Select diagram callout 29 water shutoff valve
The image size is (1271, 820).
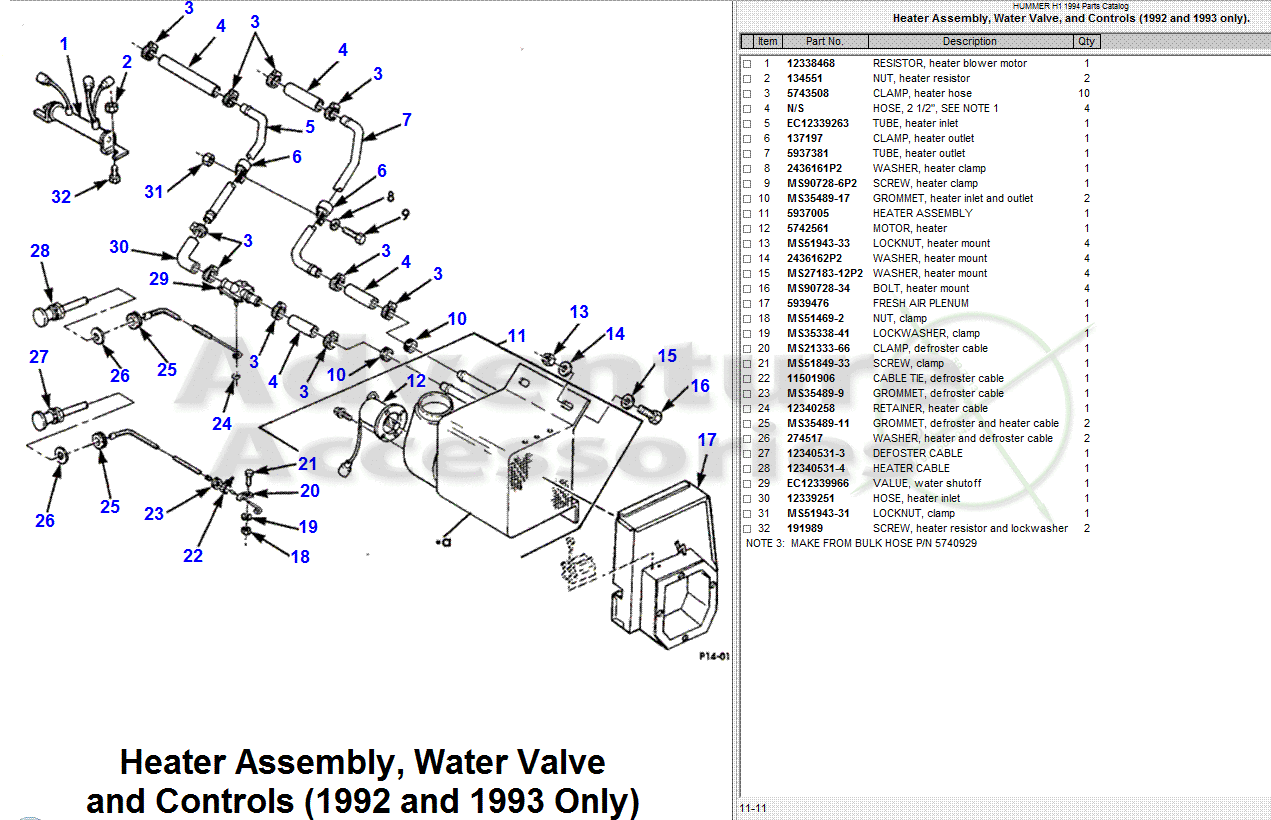[159, 279]
